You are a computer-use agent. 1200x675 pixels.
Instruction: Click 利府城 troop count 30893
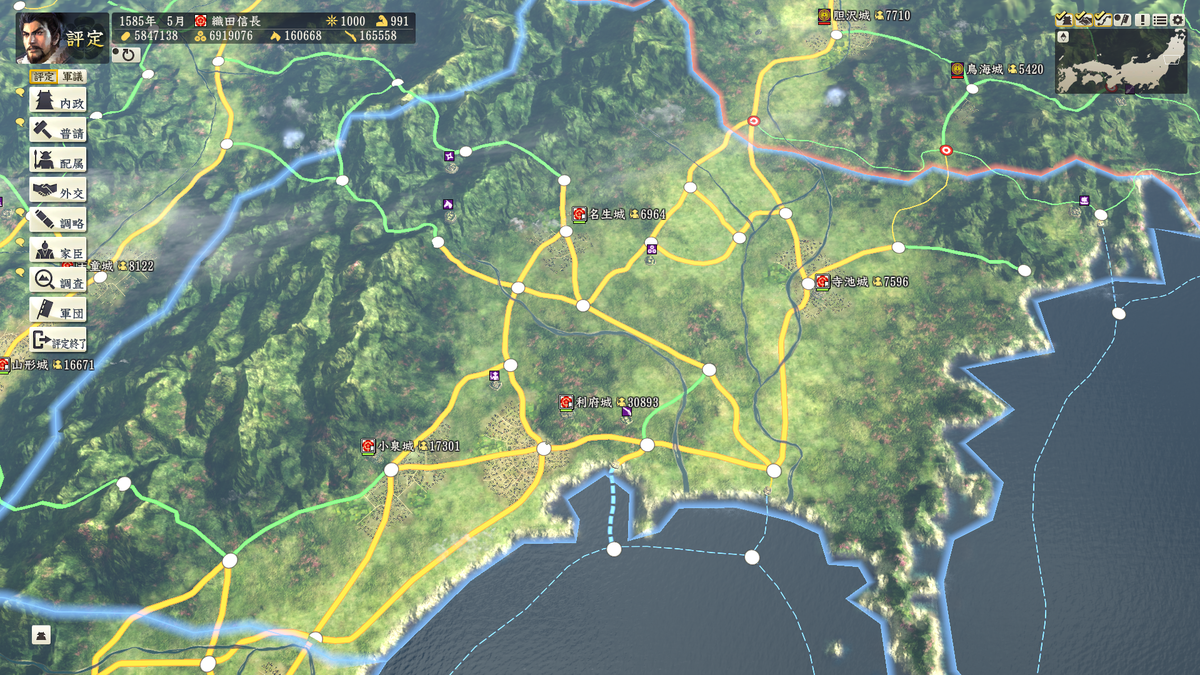643,402
